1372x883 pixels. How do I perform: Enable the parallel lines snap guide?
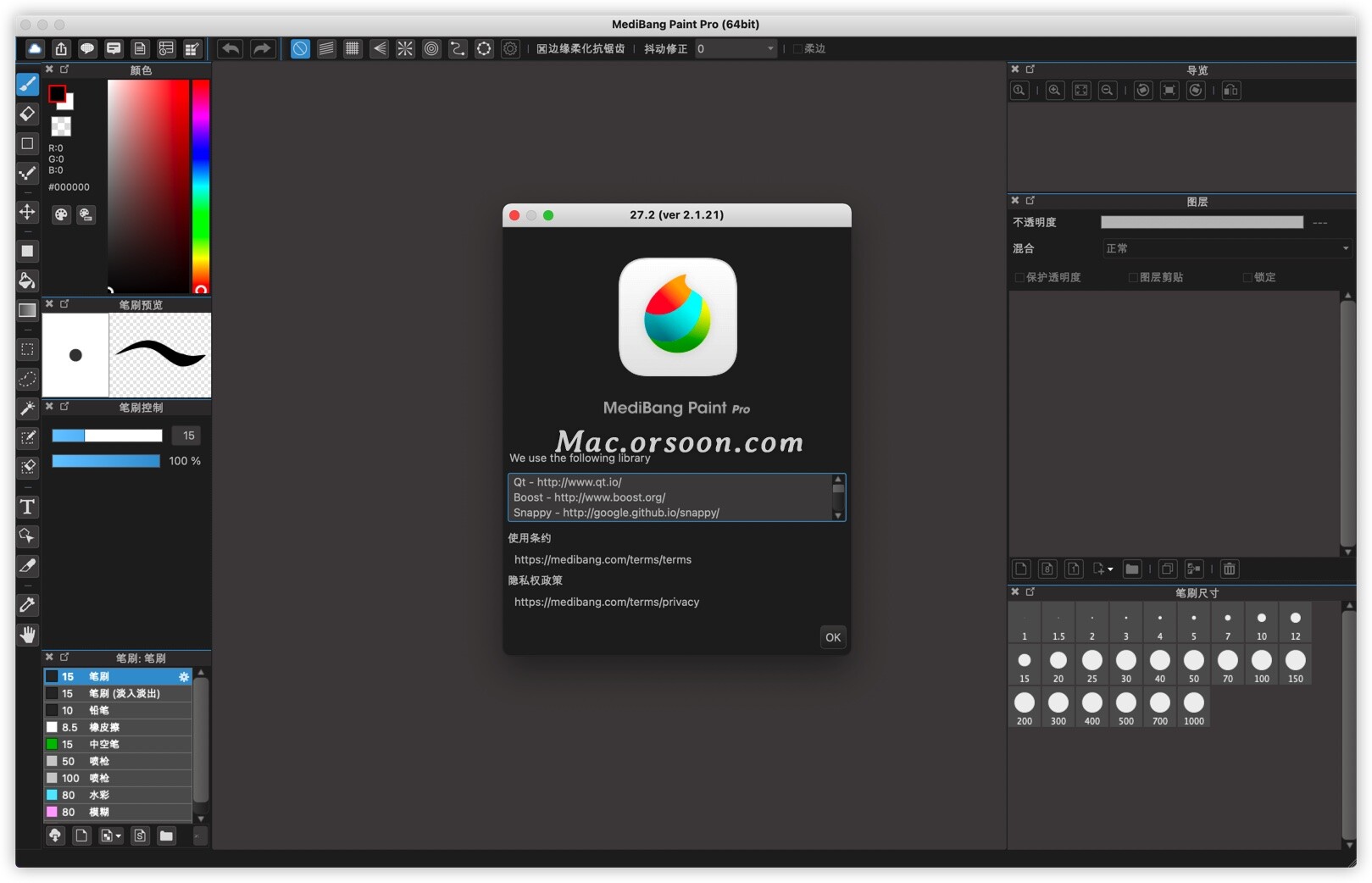tap(326, 48)
